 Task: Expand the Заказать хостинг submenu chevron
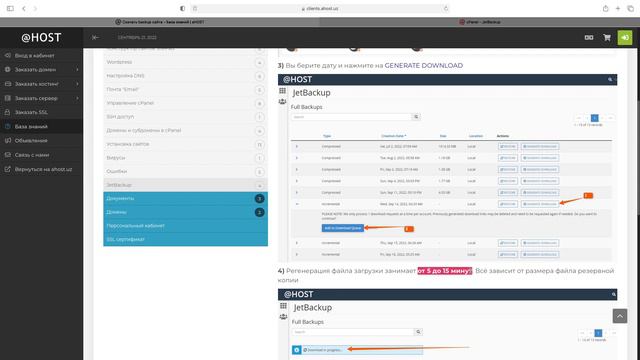77,84
